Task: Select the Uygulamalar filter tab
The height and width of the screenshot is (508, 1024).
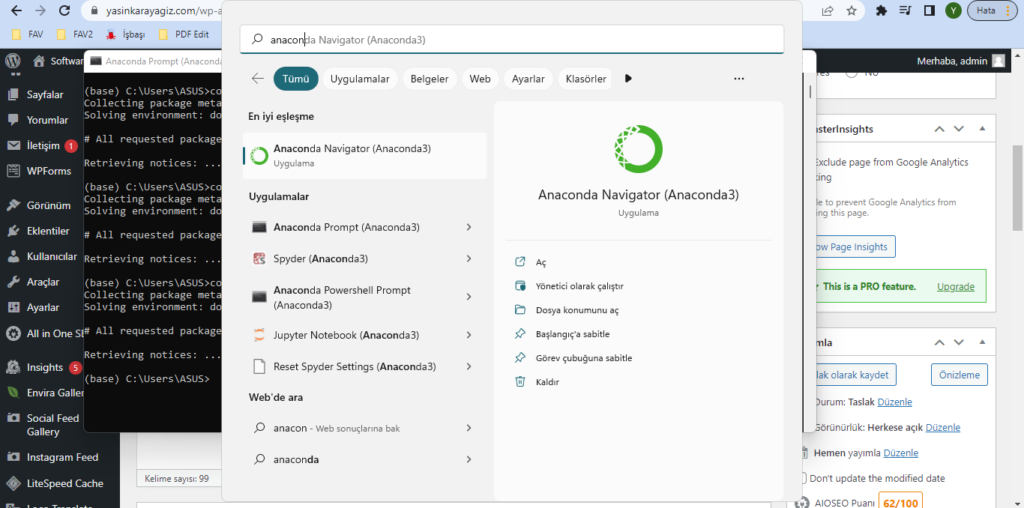Action: [360, 78]
